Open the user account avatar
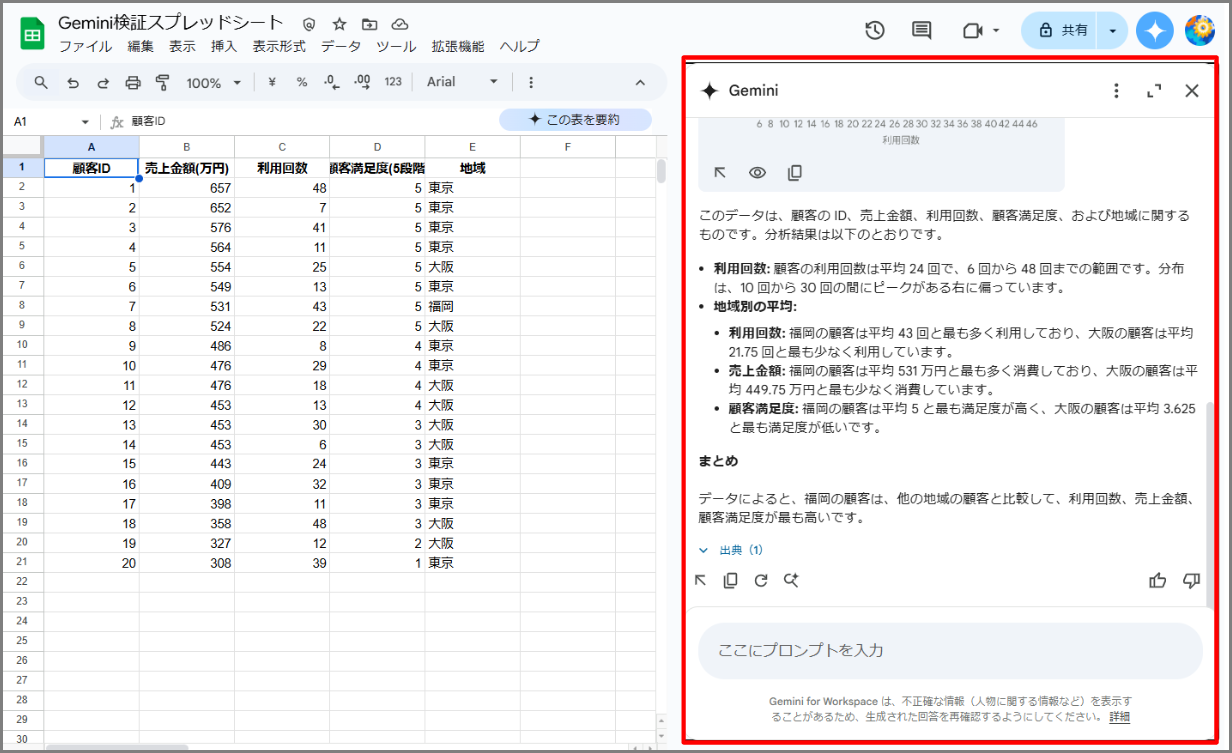This screenshot has height=753, width=1232. [x=1200, y=31]
